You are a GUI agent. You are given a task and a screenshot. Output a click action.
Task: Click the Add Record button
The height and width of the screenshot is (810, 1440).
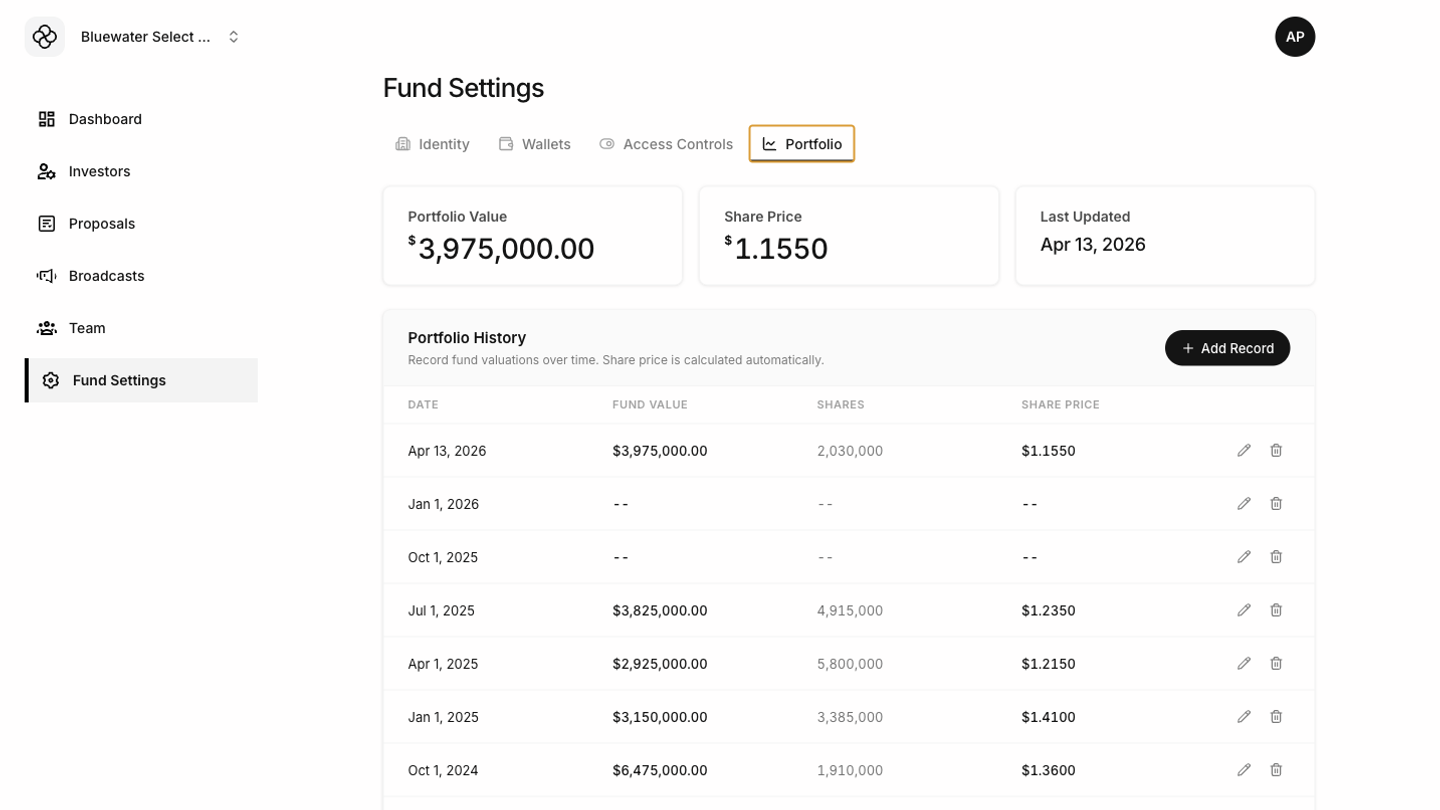pos(1227,348)
